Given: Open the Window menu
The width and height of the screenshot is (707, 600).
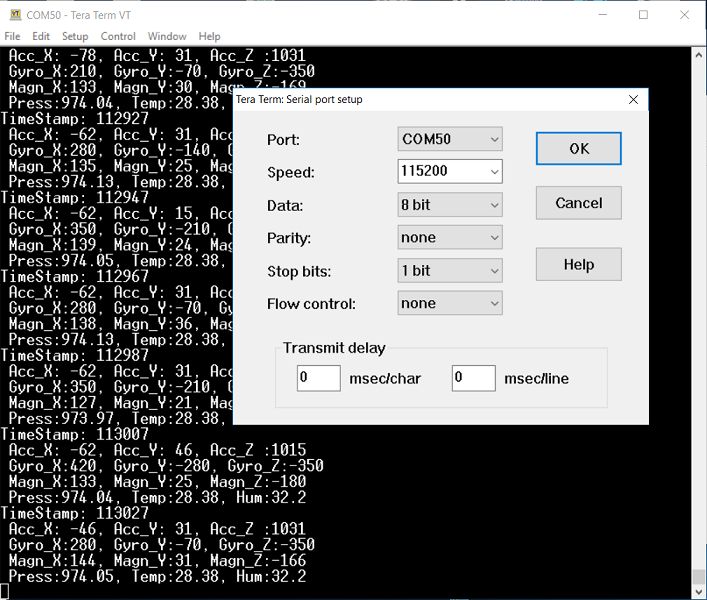Looking at the screenshot, I should 167,37.
